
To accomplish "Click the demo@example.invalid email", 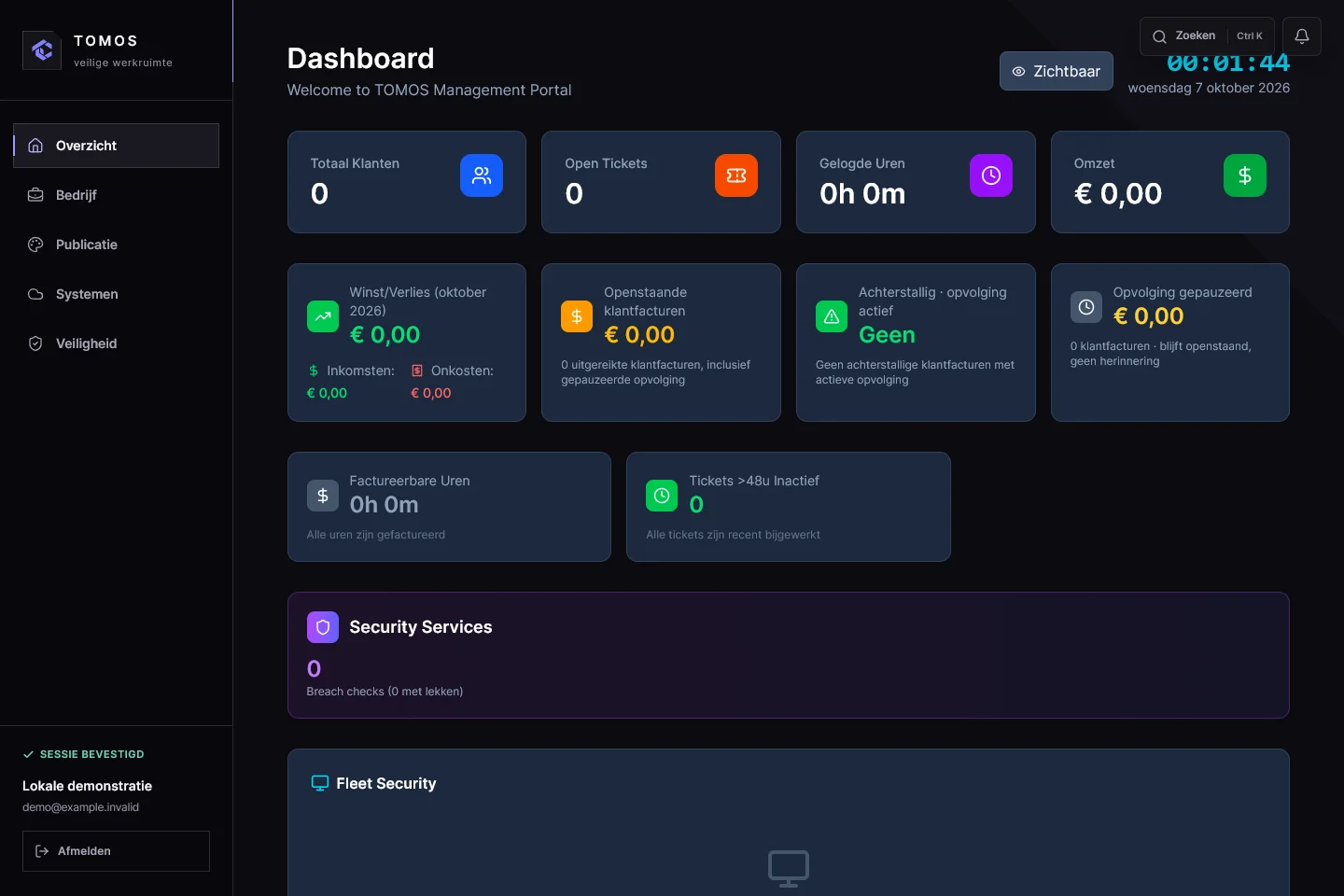I will point(80,807).
